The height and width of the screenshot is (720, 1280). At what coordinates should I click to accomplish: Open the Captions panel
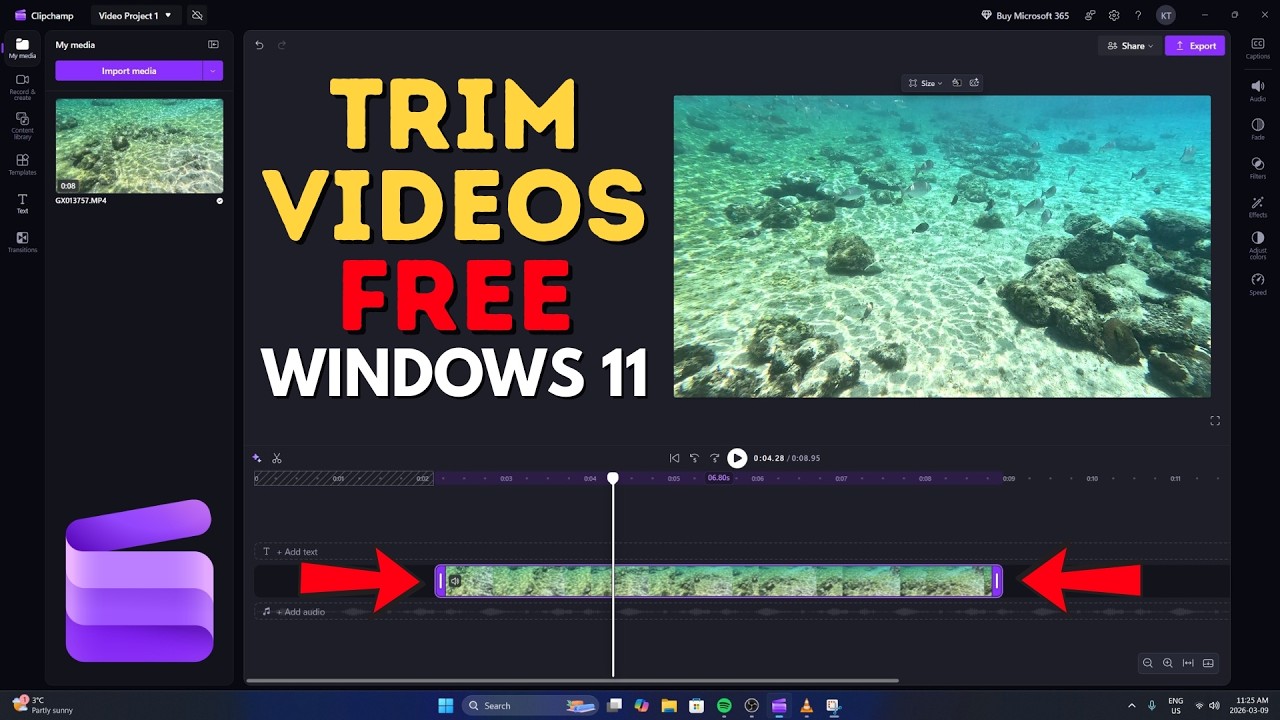pos(1258,48)
